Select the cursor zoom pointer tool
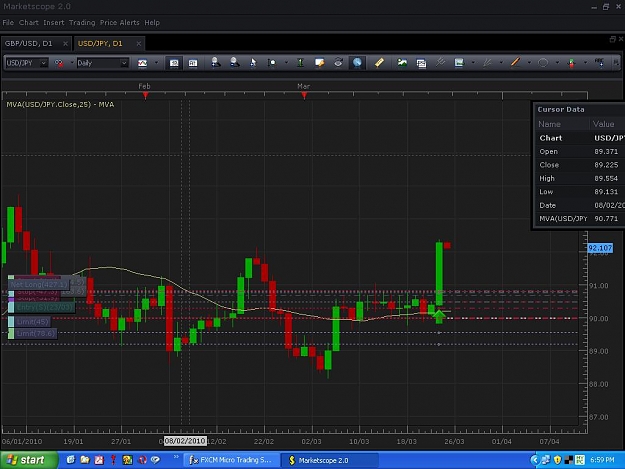 point(253,63)
